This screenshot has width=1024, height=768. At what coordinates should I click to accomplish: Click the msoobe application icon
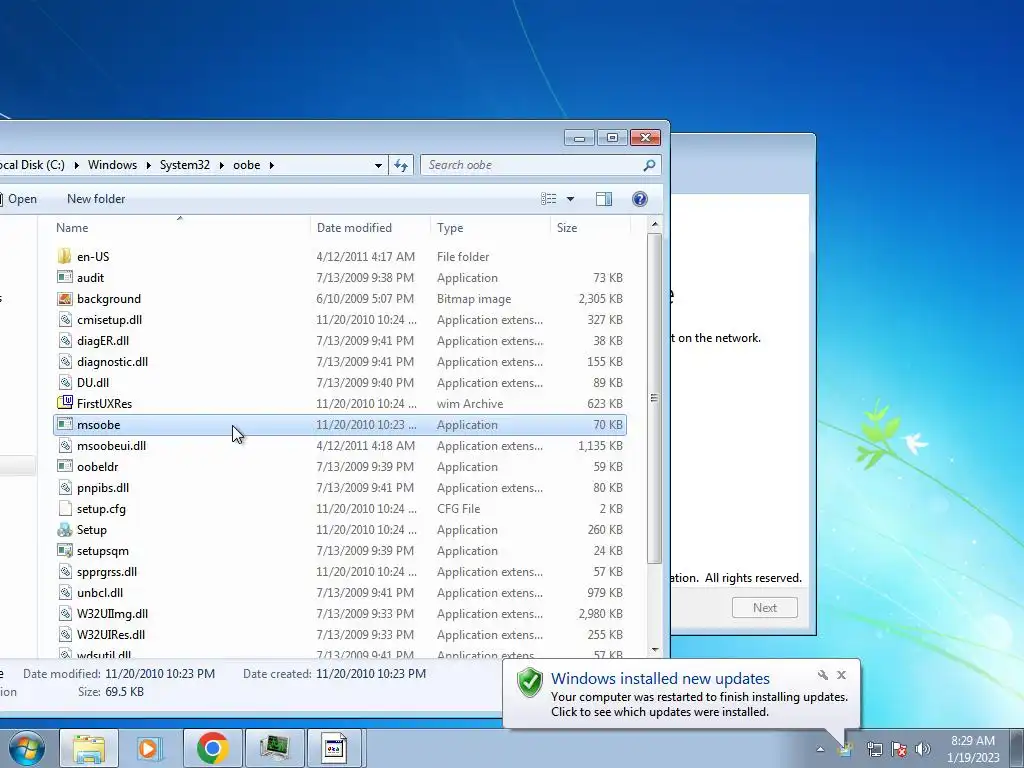point(65,424)
